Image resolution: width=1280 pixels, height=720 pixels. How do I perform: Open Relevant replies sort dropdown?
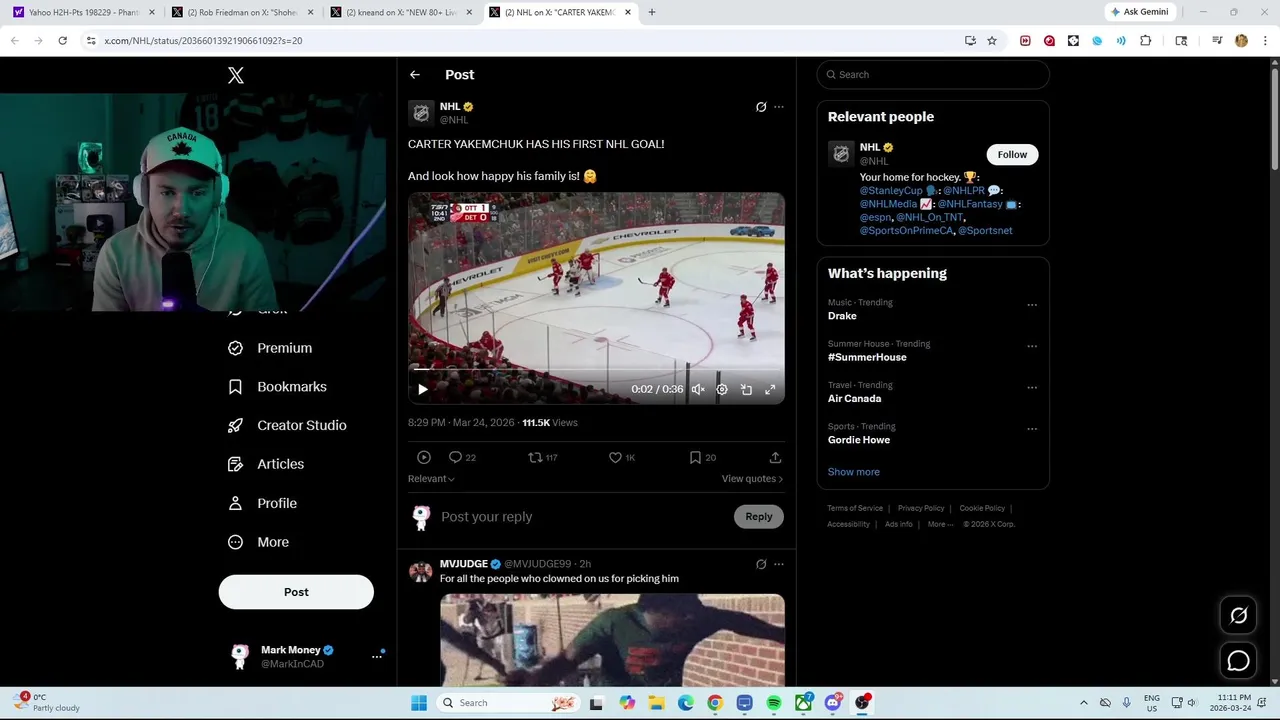431,479
